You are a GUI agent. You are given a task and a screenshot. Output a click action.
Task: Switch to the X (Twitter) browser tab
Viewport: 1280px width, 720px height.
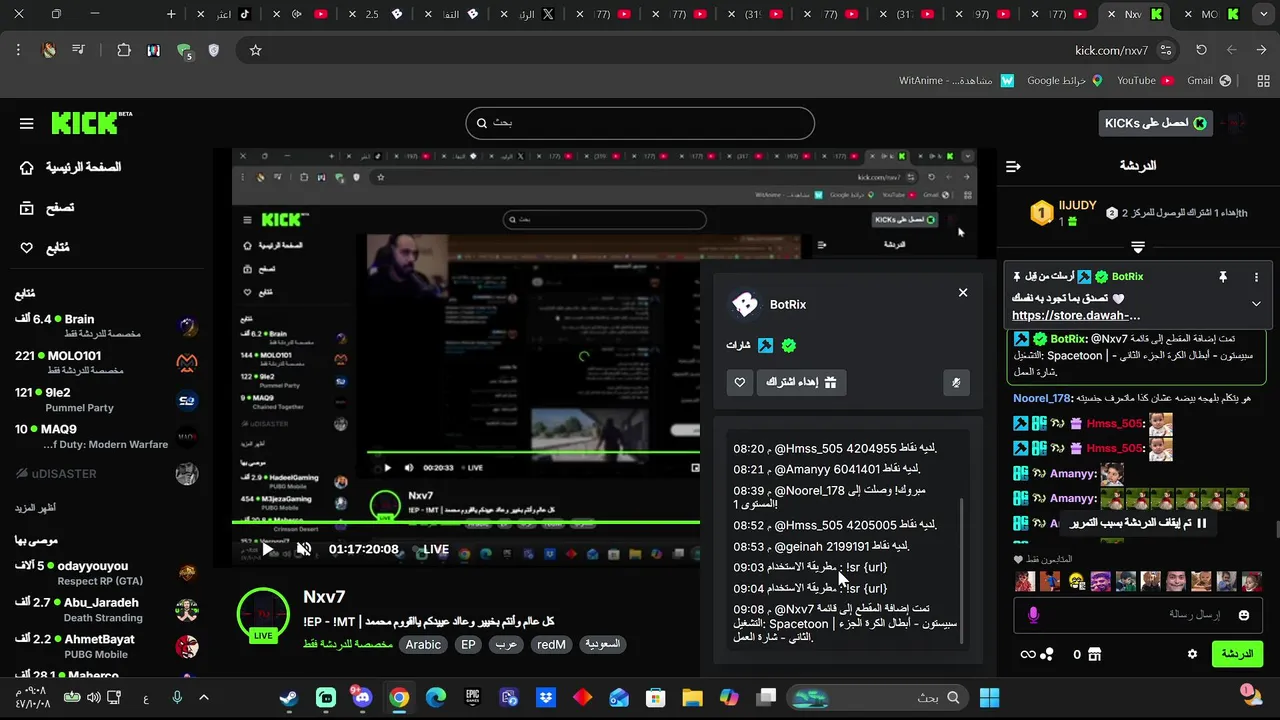[x=538, y=15]
